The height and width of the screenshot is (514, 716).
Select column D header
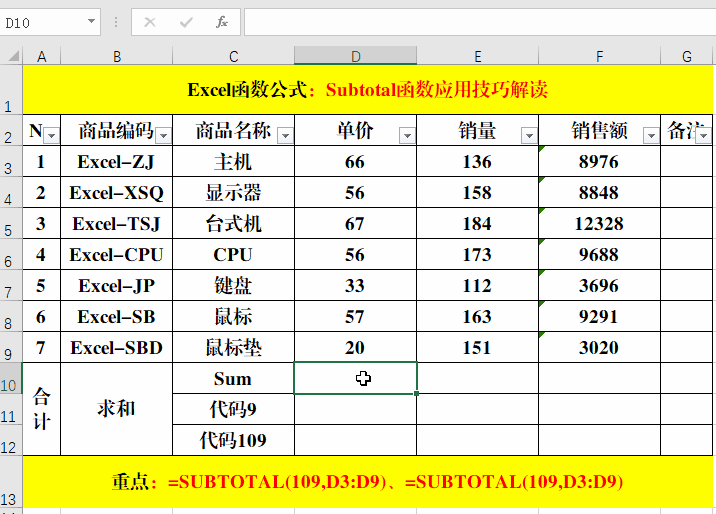355,56
